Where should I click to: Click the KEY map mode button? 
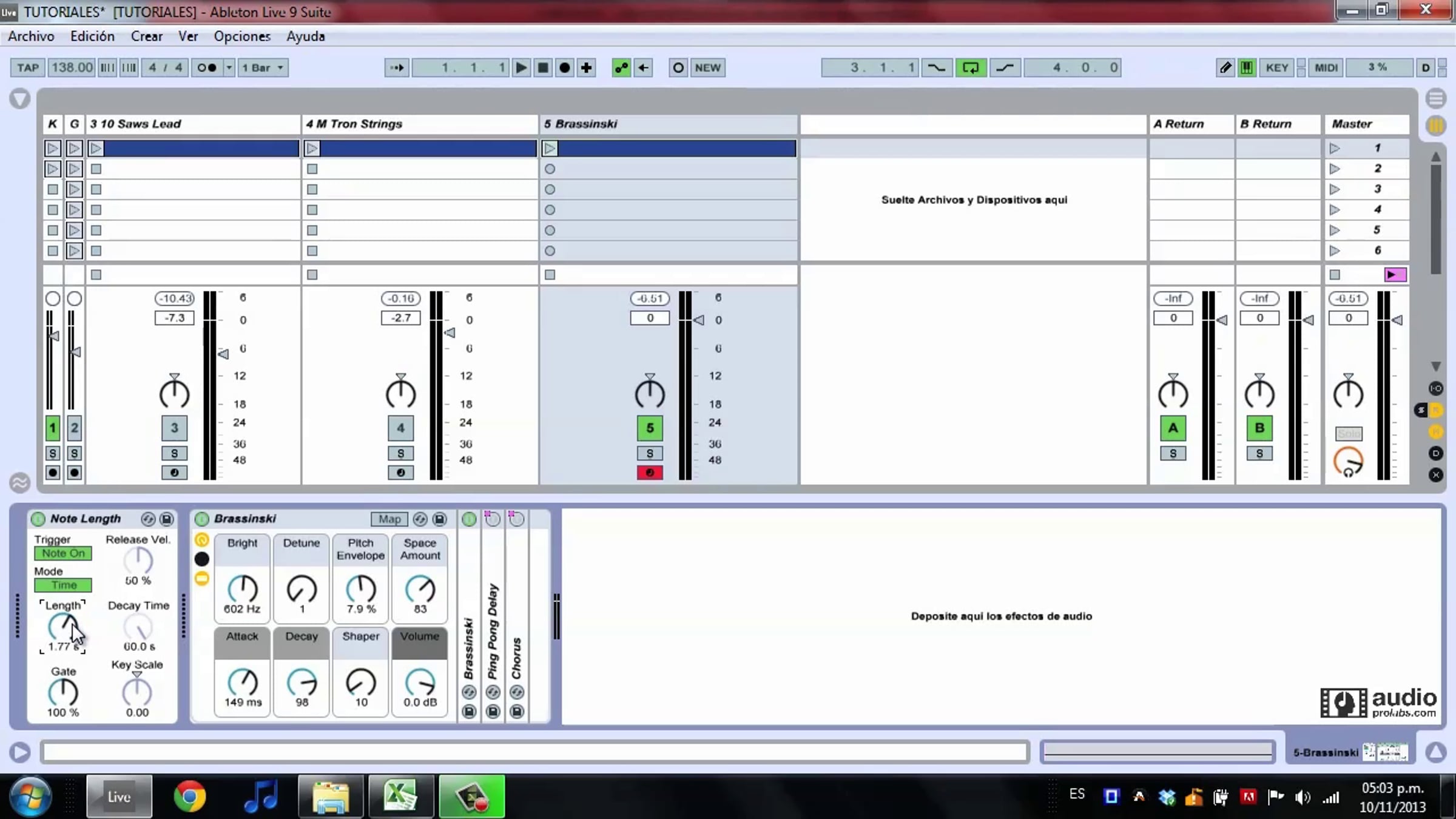[1277, 67]
